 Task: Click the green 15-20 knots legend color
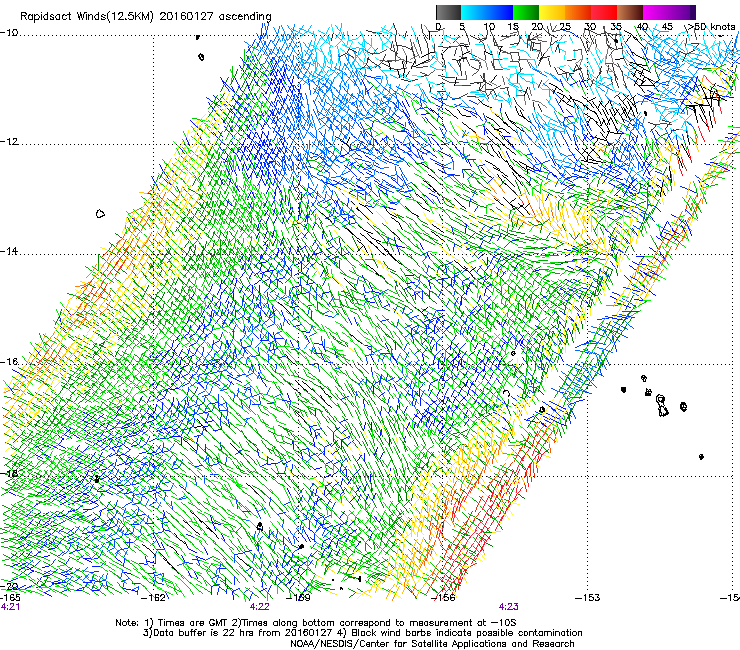(x=526, y=12)
